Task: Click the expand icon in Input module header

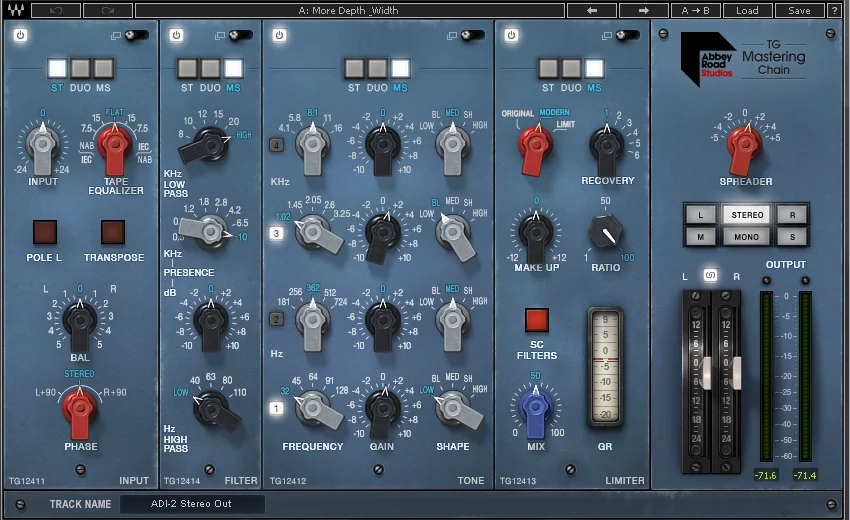Action: pos(115,36)
